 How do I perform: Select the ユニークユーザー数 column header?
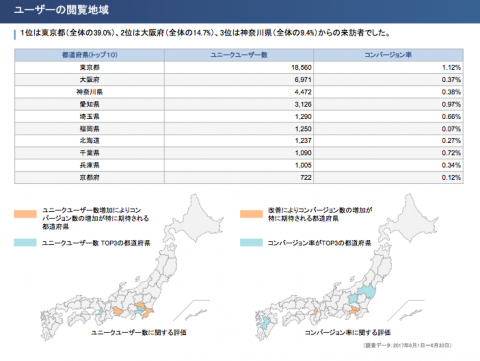pos(239,55)
